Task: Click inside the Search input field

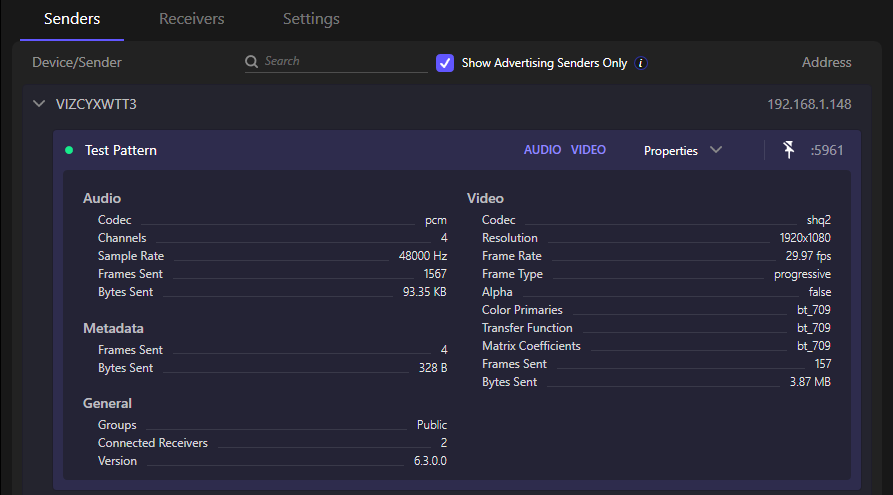Action: (343, 62)
